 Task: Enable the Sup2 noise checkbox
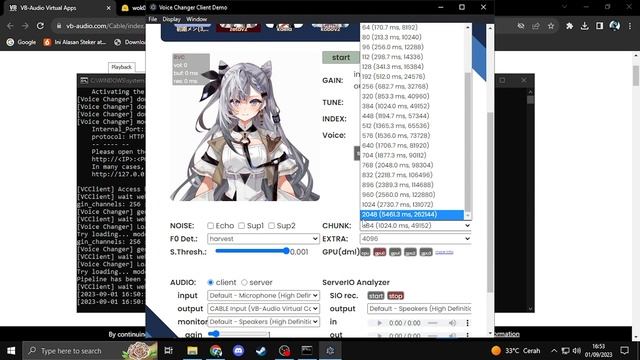point(271,226)
